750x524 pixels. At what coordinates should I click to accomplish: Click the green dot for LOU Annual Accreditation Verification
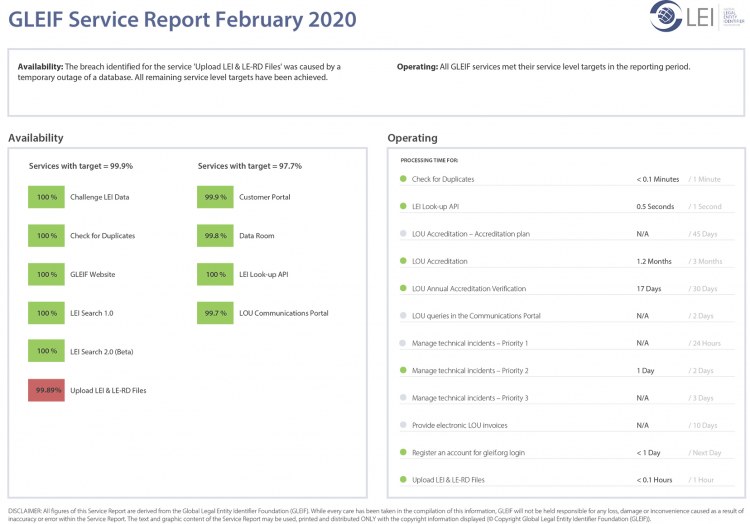pyautogui.click(x=402, y=289)
